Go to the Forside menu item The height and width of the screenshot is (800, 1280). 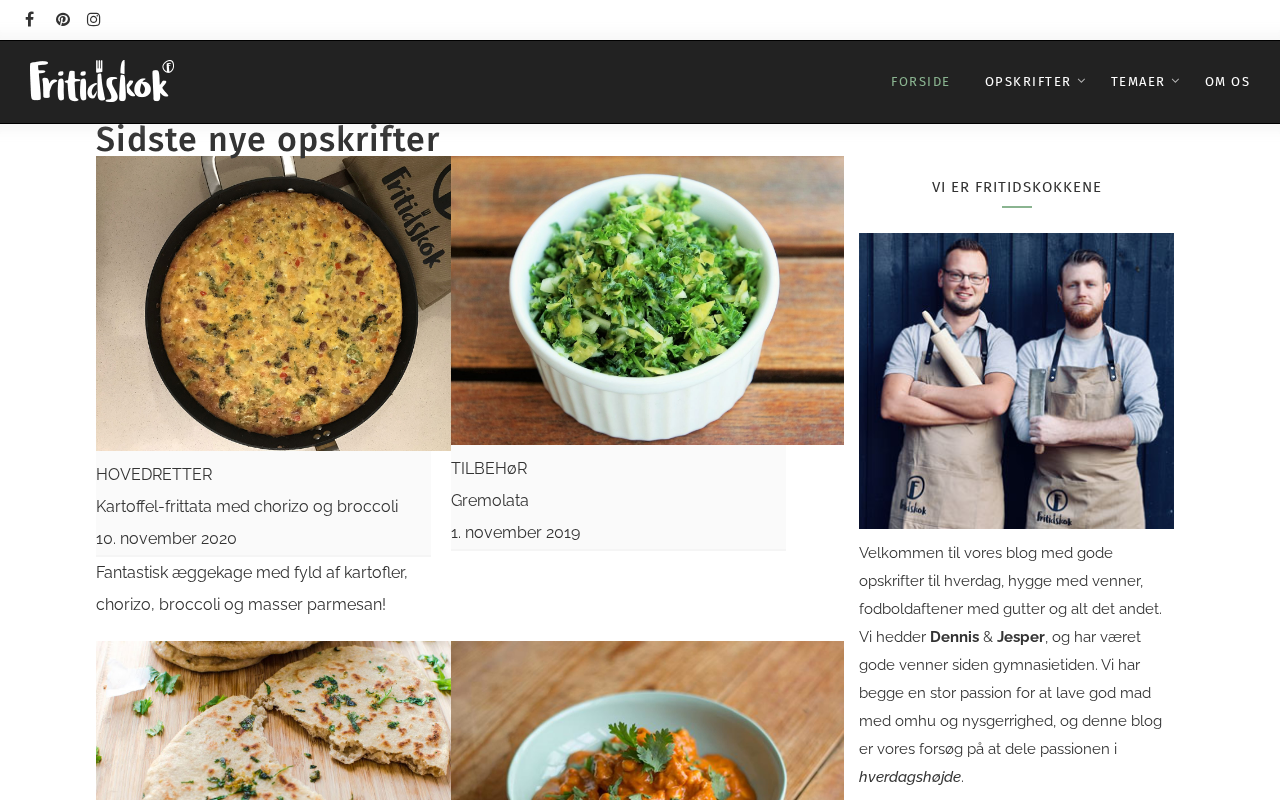[920, 82]
